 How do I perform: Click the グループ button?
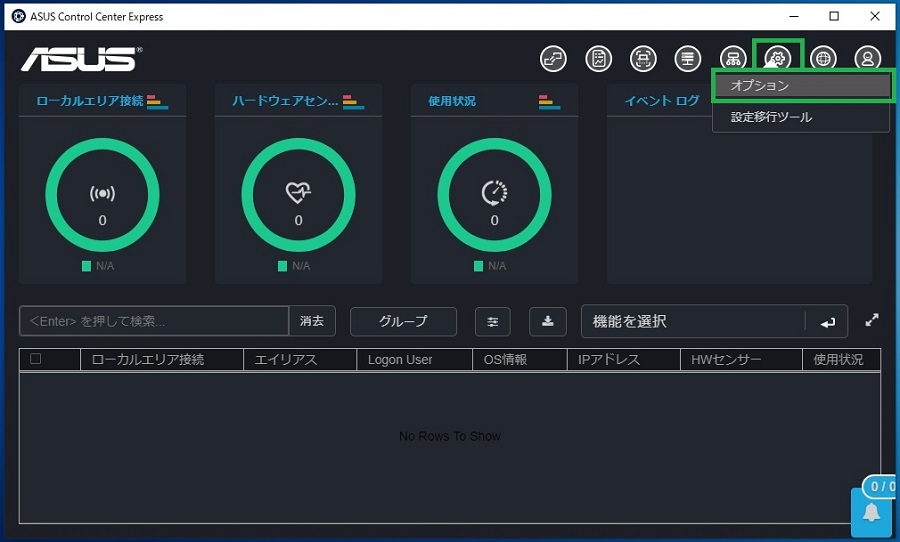click(403, 321)
